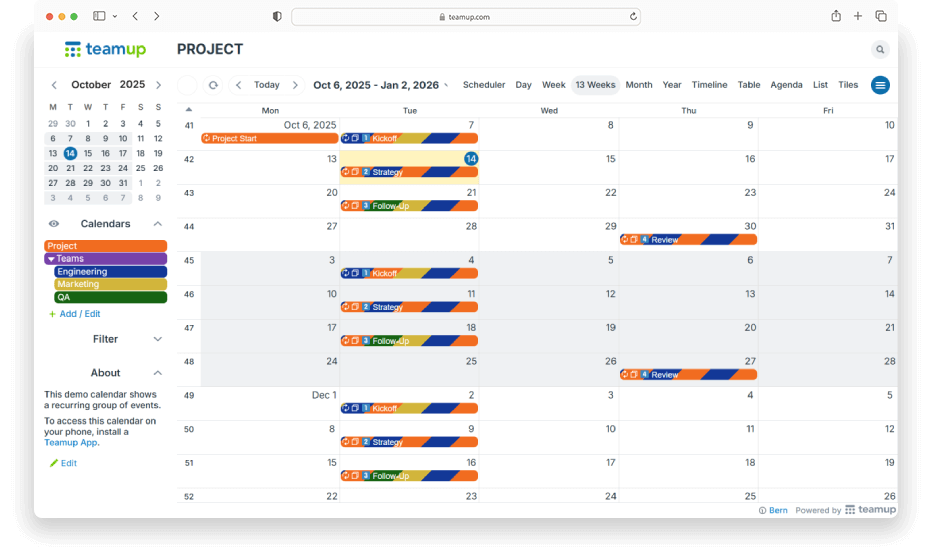This screenshot has width=932, height=559.
Task: Click the Safari sidebar toggle icon
Action: [99, 16]
